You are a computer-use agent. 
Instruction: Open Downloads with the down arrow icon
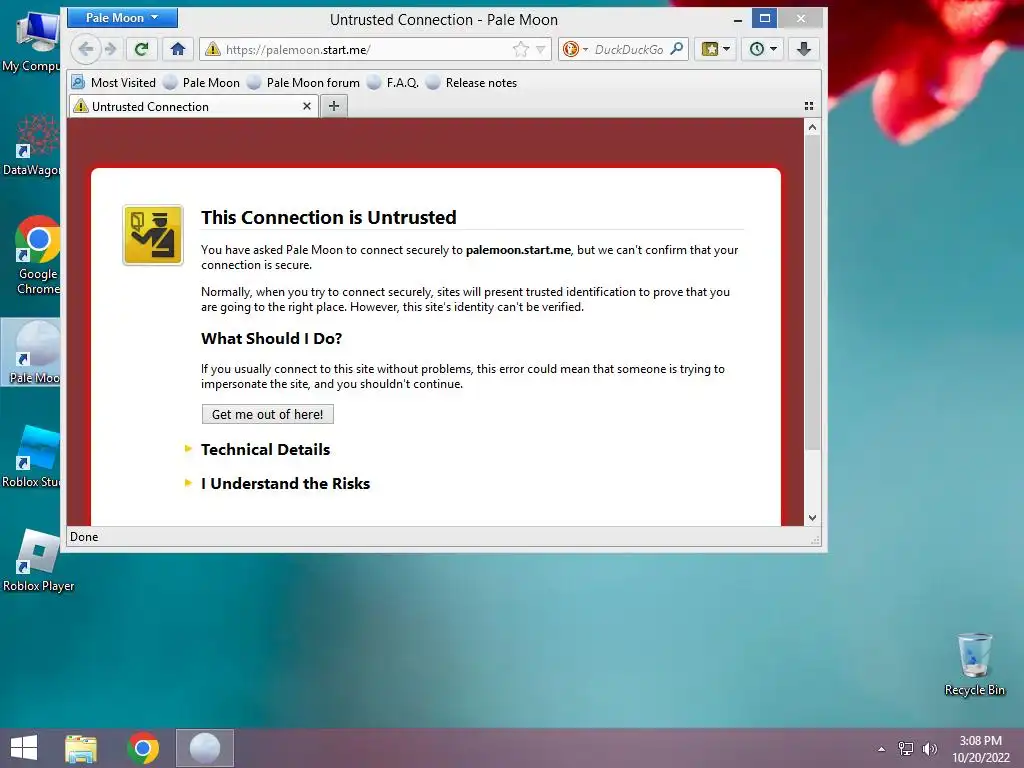[804, 49]
